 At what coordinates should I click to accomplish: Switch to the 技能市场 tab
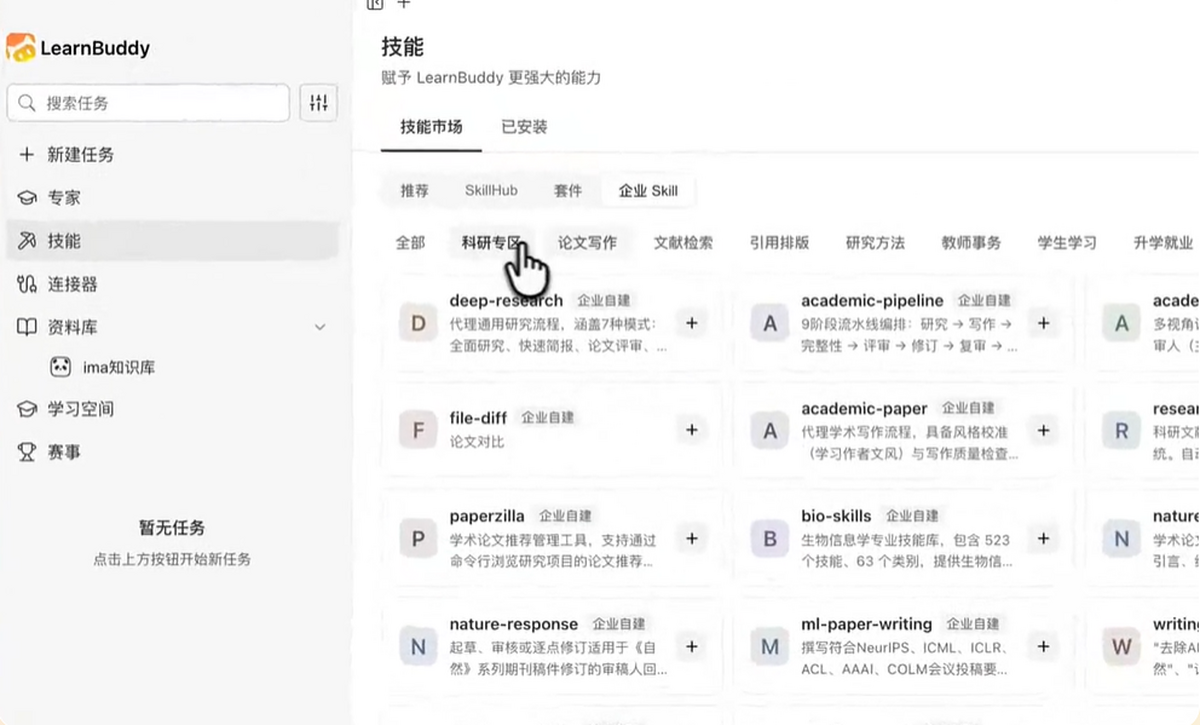point(431,127)
